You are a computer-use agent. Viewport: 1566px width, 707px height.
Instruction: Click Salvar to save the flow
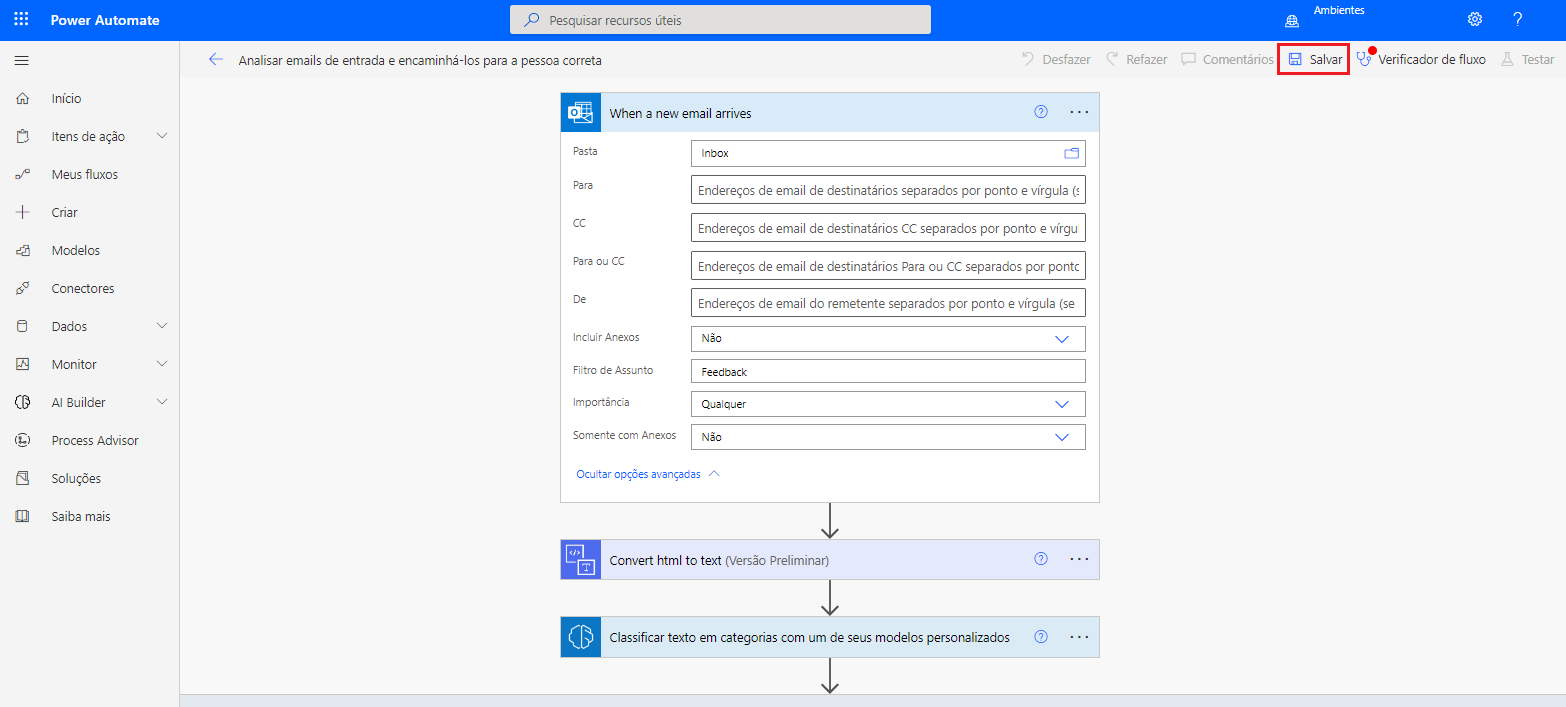click(x=1314, y=60)
